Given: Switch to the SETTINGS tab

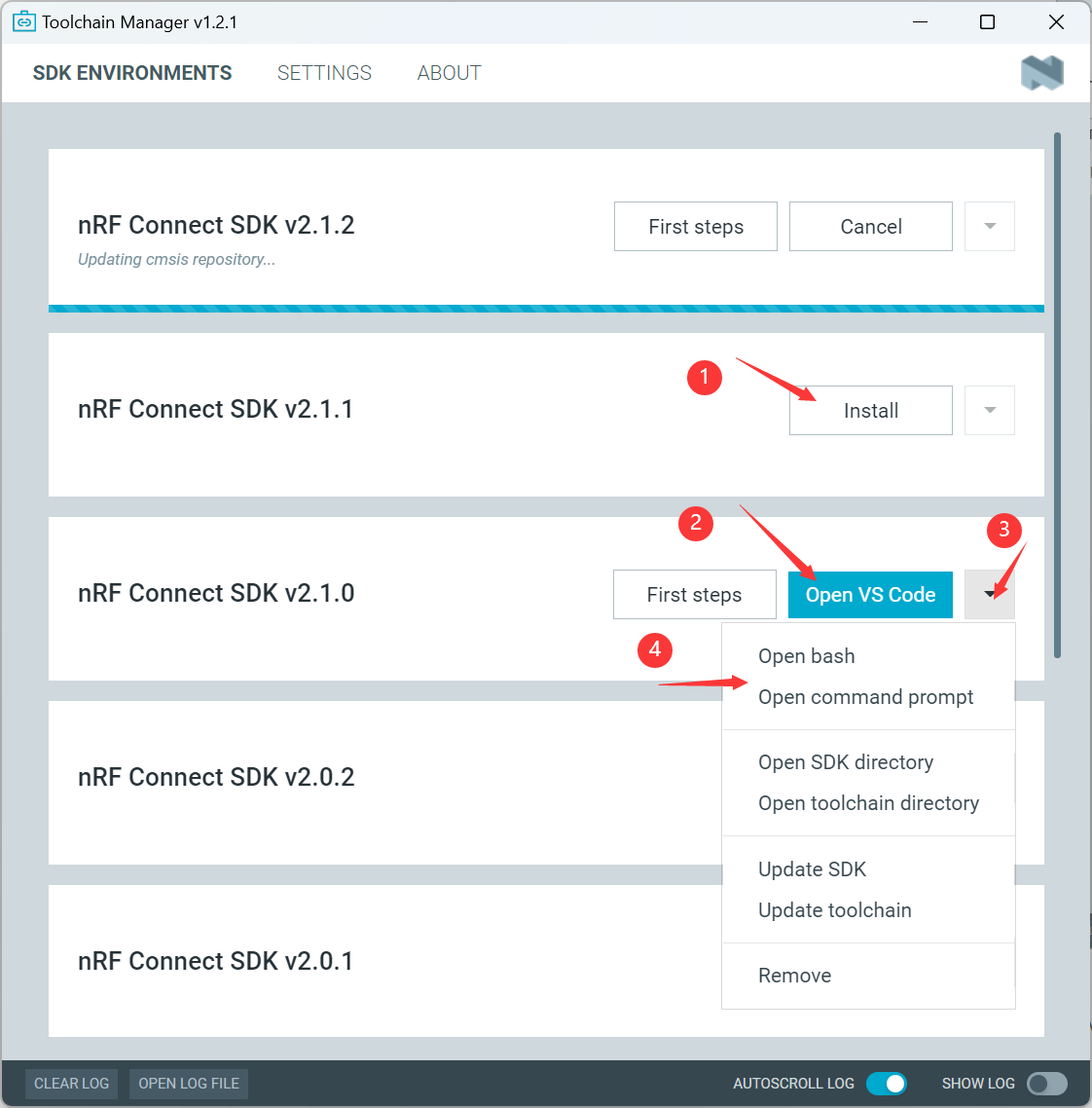Looking at the screenshot, I should coord(324,72).
